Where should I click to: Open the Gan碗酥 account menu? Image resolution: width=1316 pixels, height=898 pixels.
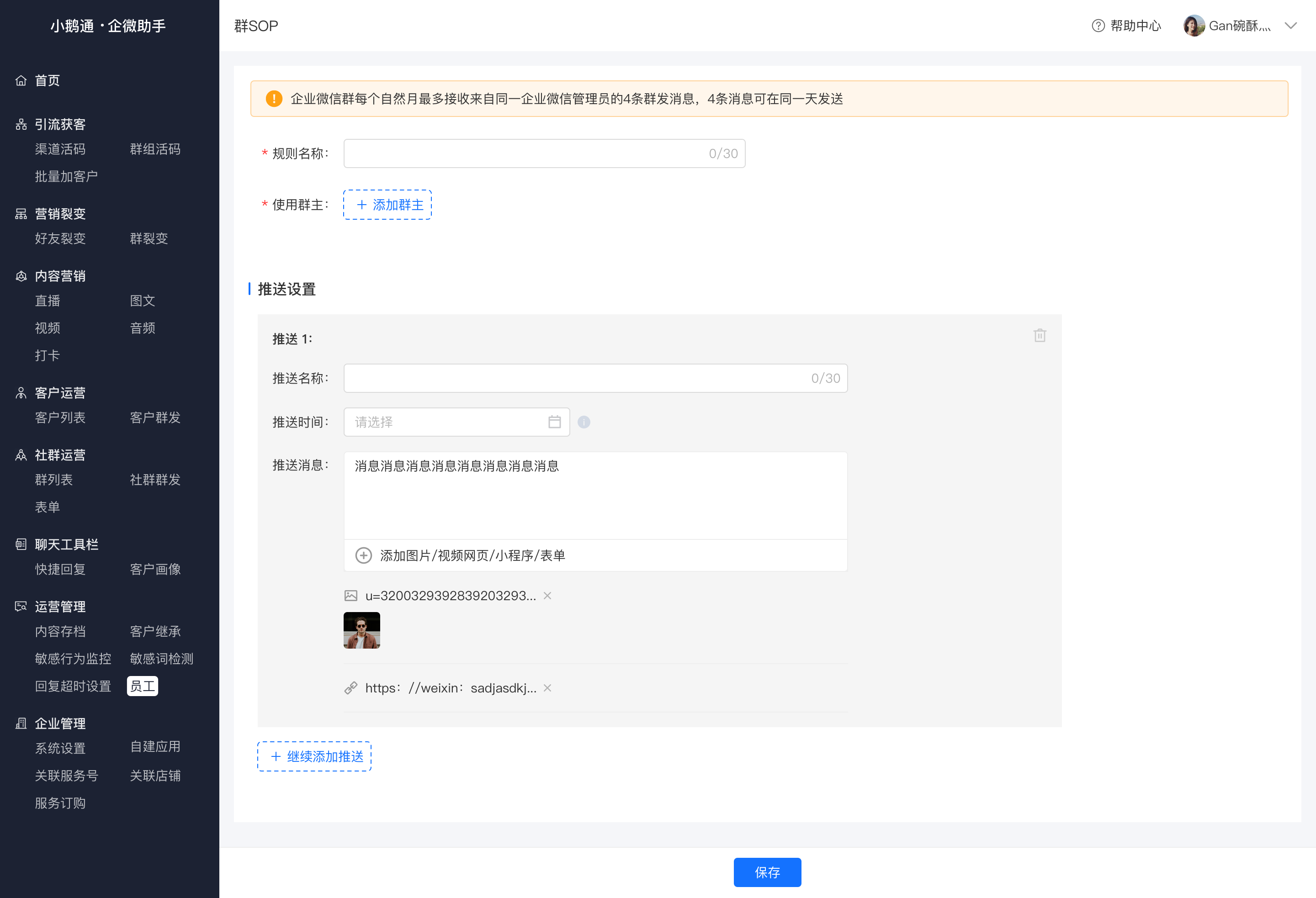[x=1240, y=26]
